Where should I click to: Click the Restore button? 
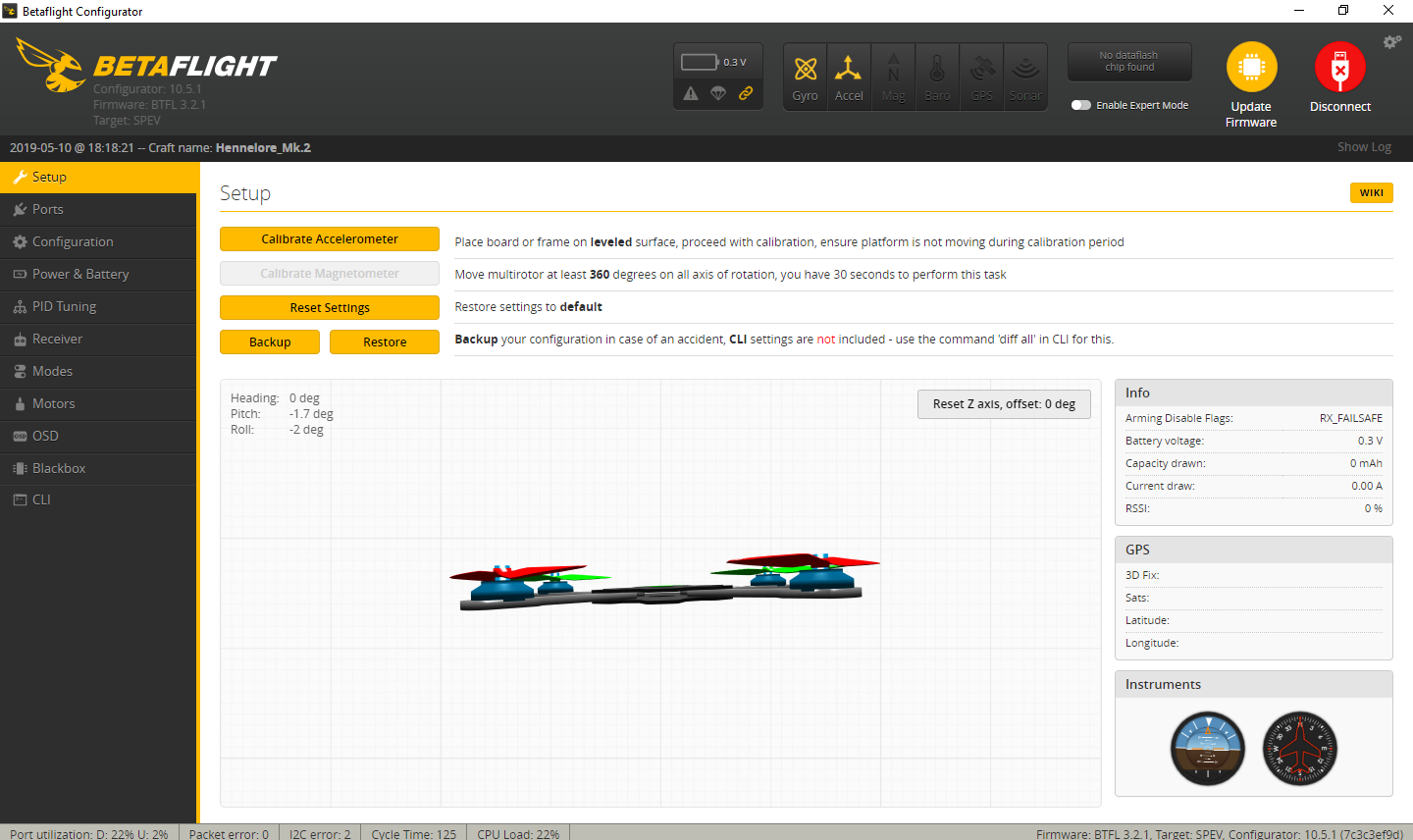click(385, 341)
